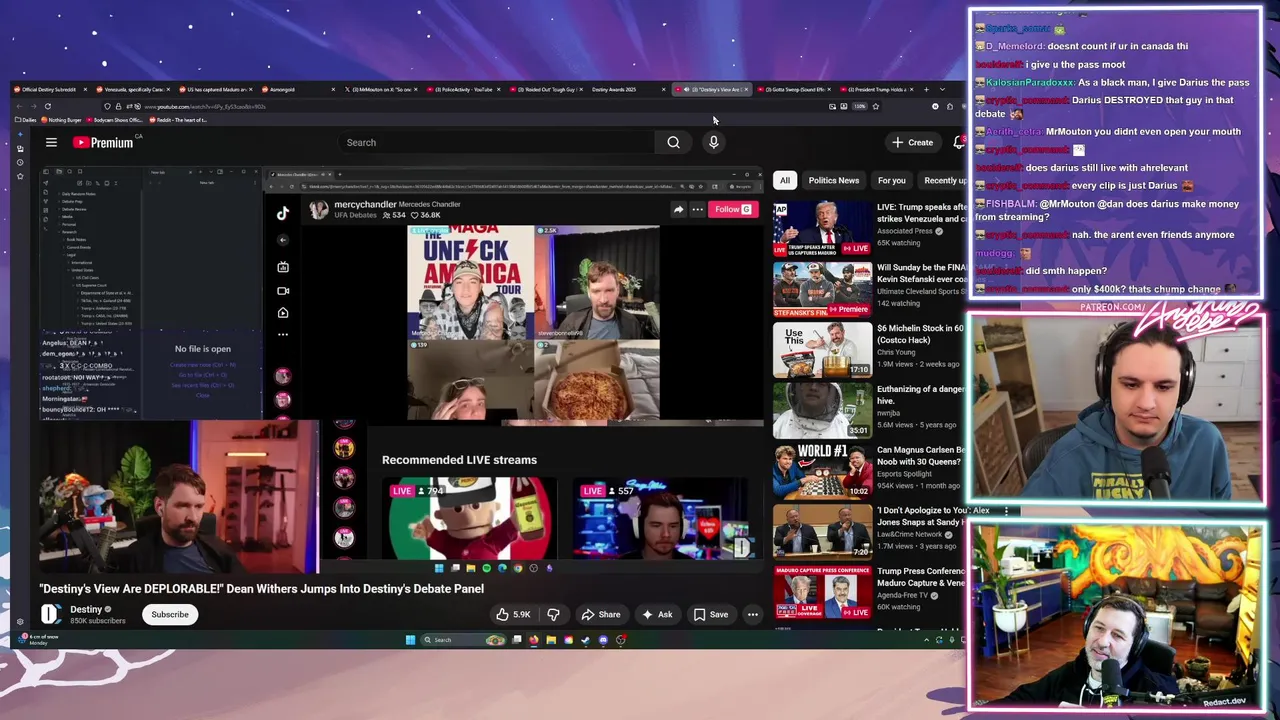
Task: Dislike the Destiny debate video
Action: click(553, 615)
